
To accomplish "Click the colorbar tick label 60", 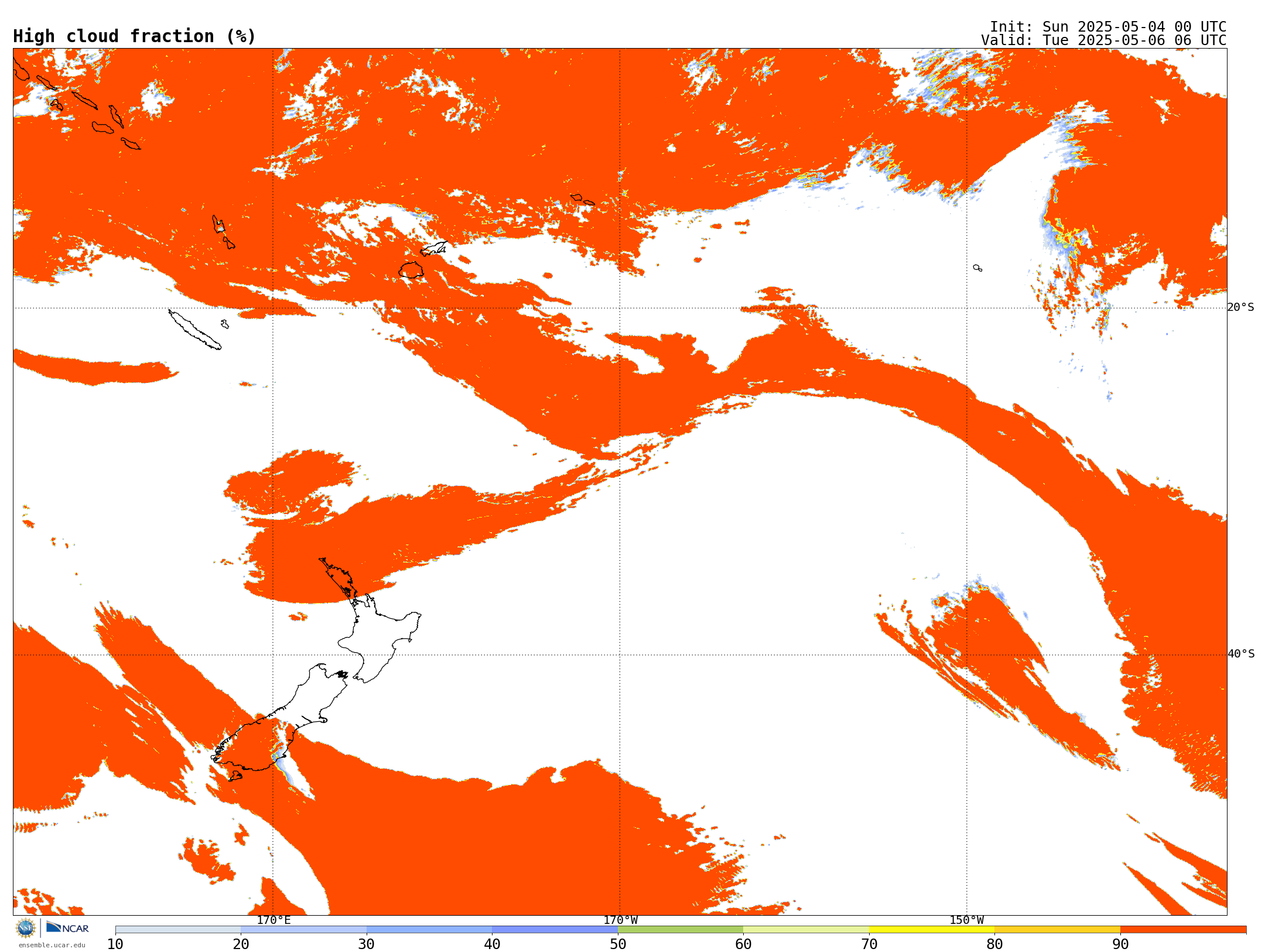I will [x=743, y=944].
